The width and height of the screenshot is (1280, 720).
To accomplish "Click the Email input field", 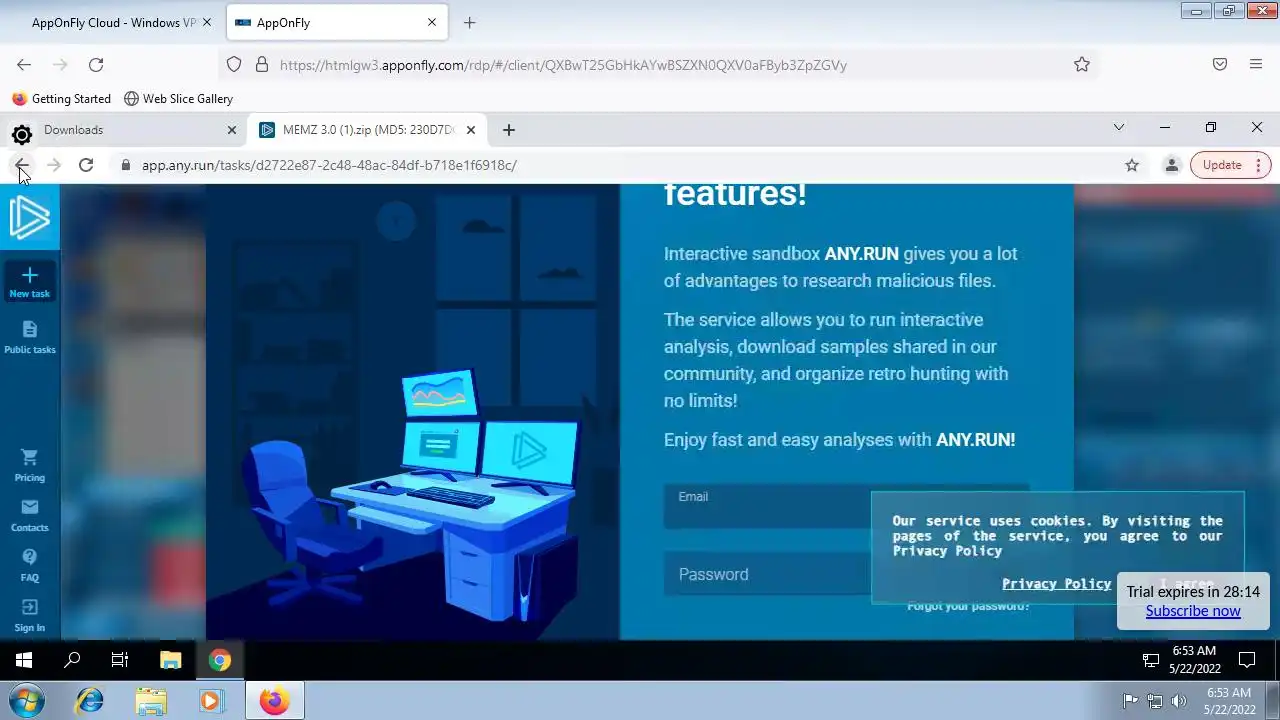I will (846, 507).
